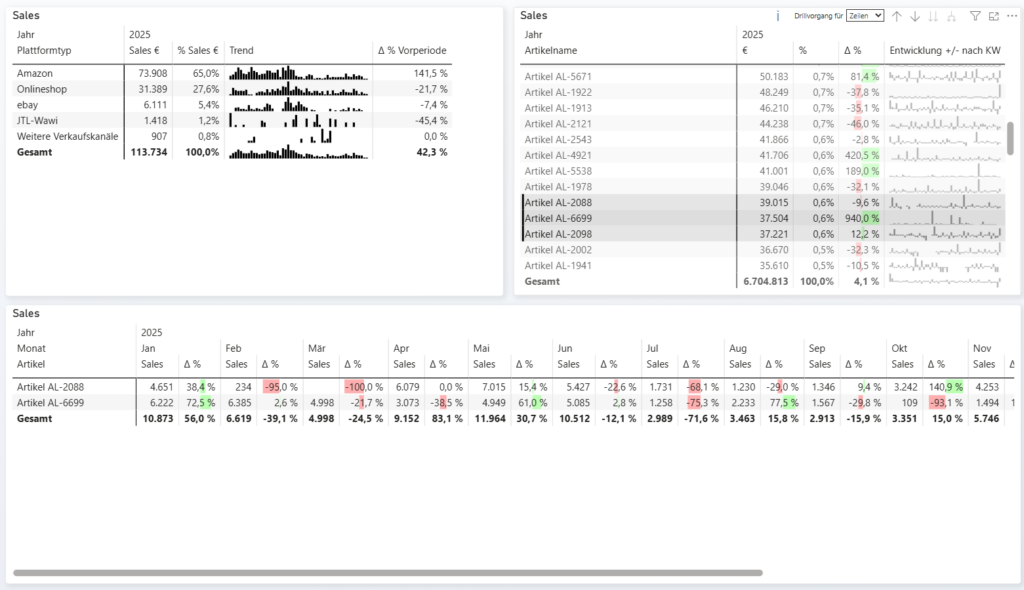Click the horizontal scrollbar of monthly table

(x=388, y=573)
